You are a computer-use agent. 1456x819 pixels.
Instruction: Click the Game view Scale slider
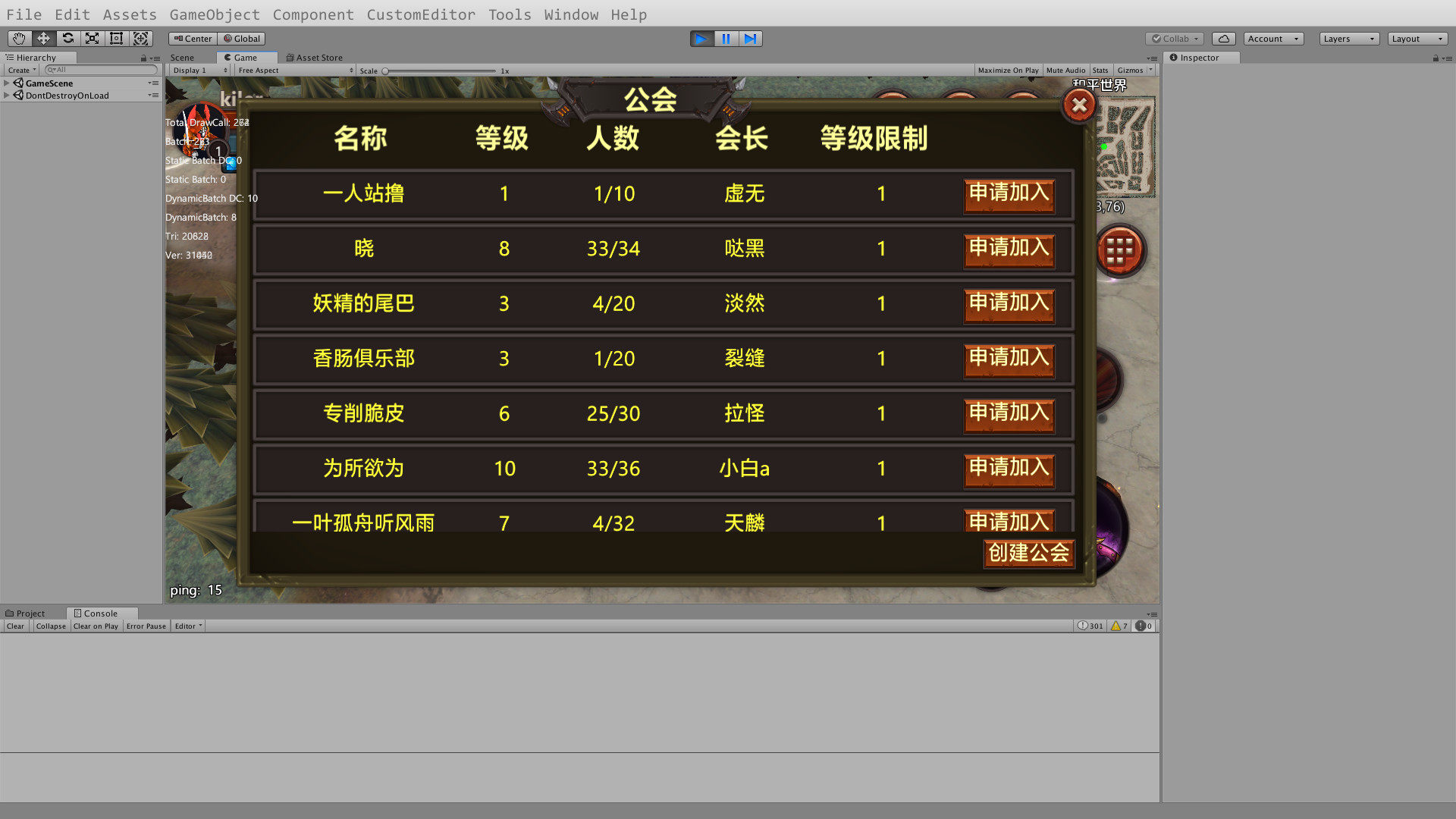click(x=440, y=71)
